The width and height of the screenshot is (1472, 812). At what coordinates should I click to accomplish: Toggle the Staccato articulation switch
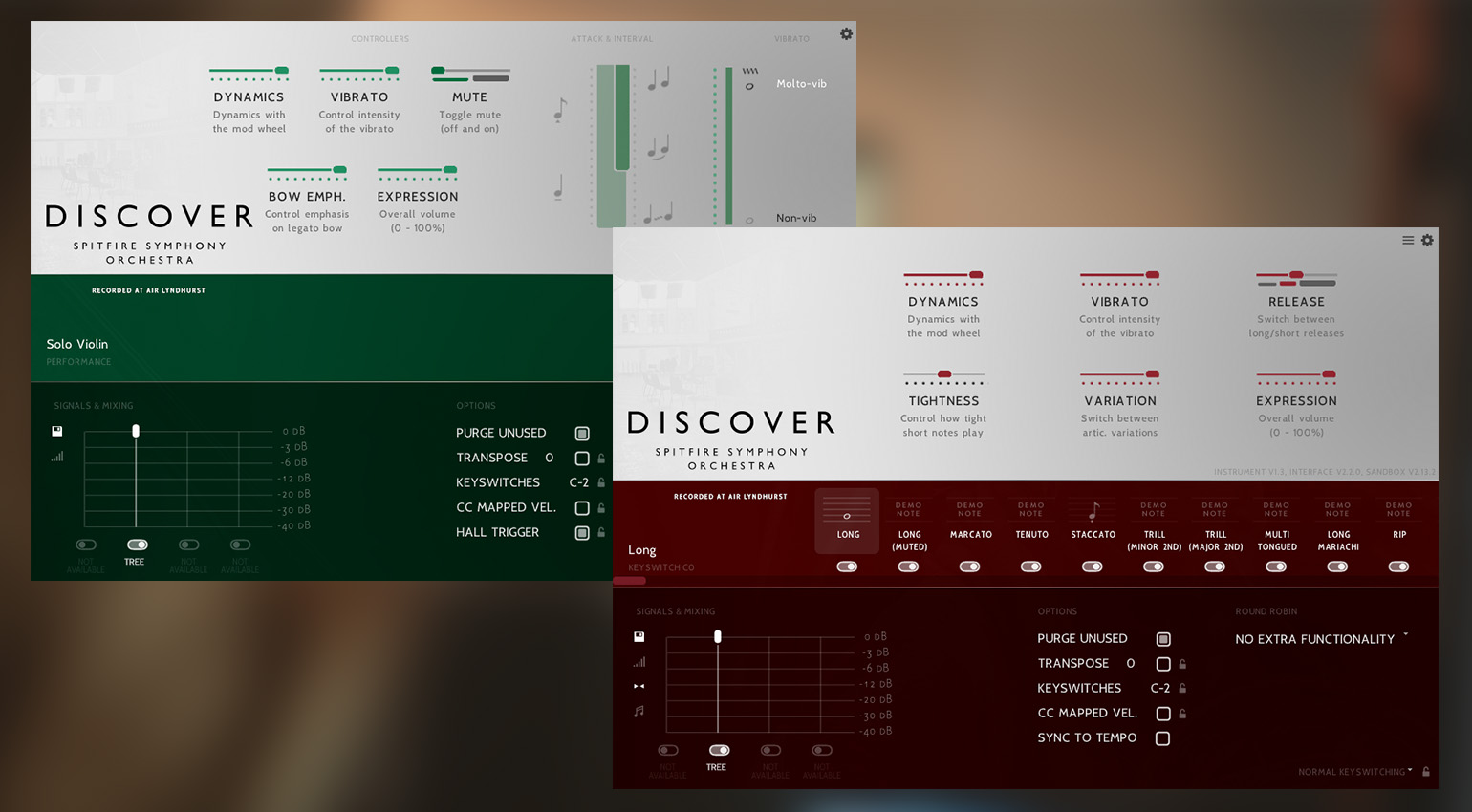coord(1093,566)
